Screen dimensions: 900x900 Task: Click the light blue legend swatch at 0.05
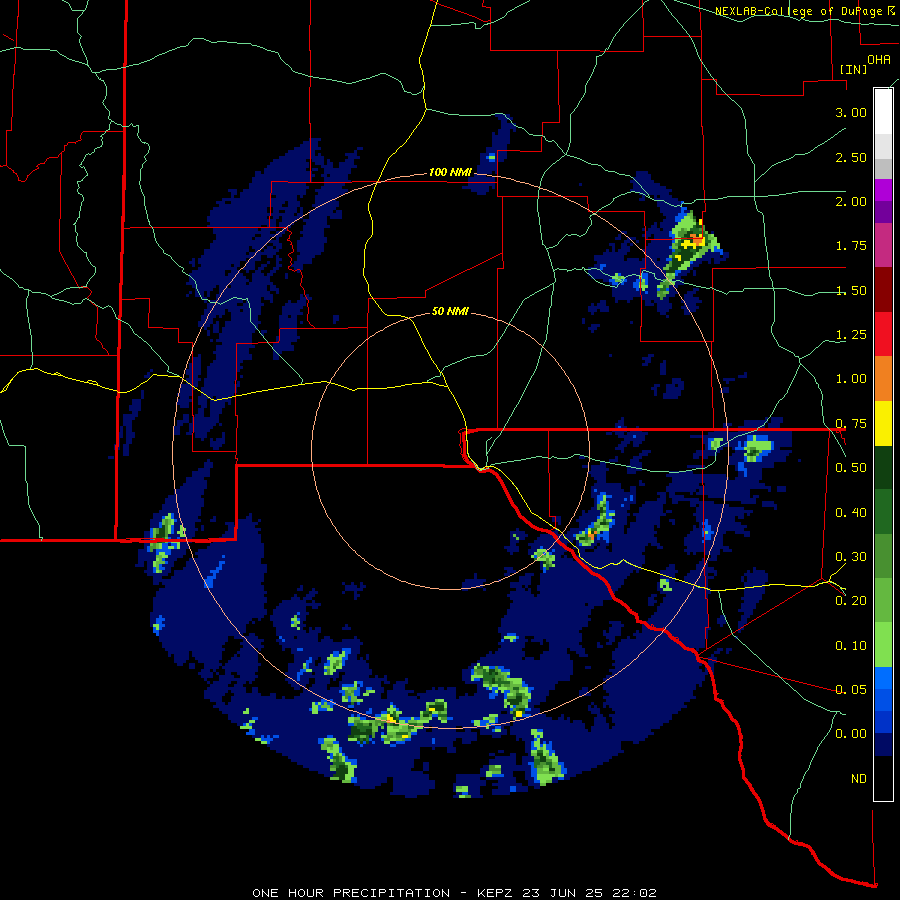click(883, 678)
